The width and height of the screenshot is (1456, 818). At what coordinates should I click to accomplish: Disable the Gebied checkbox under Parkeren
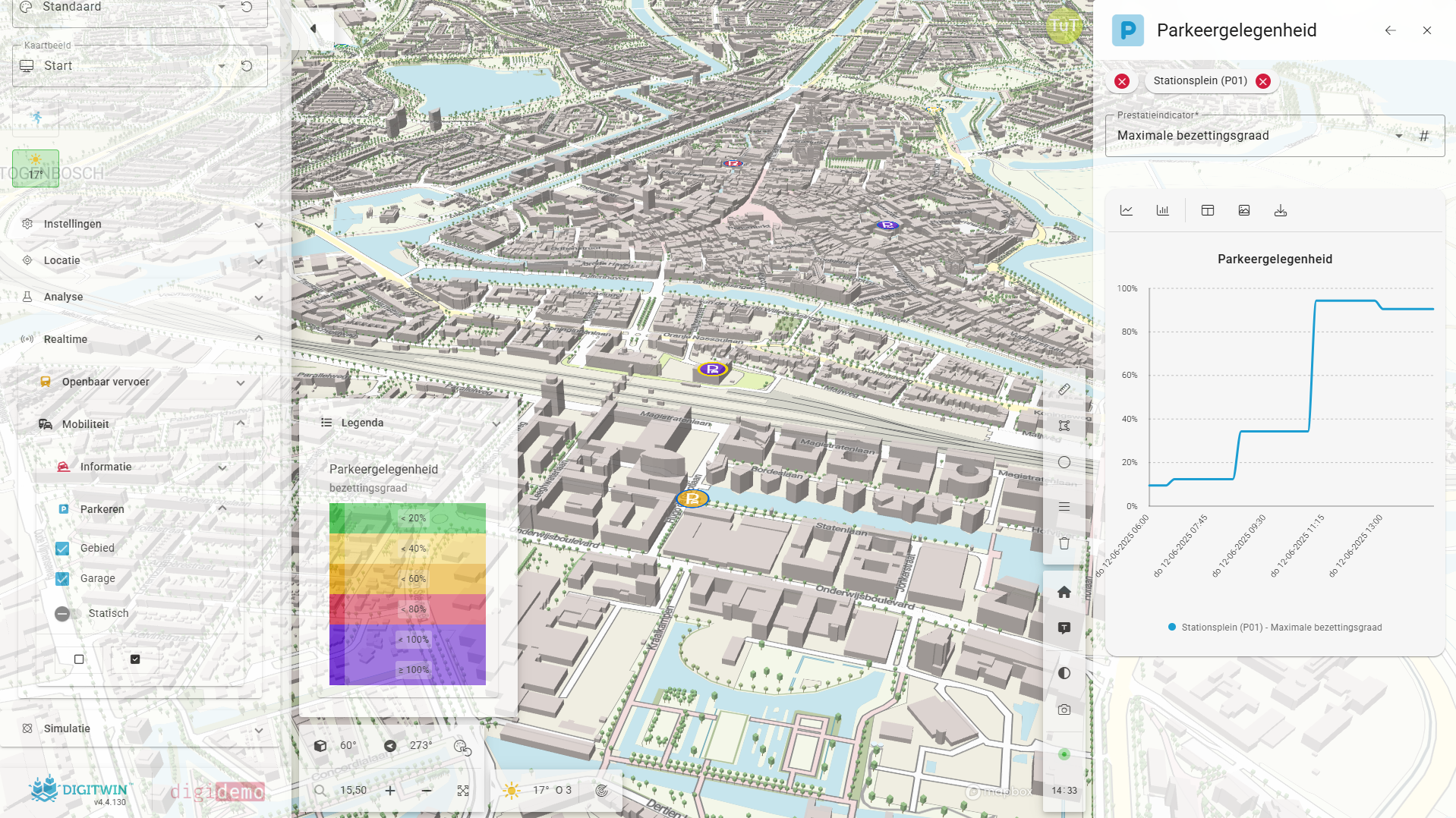(x=61, y=548)
